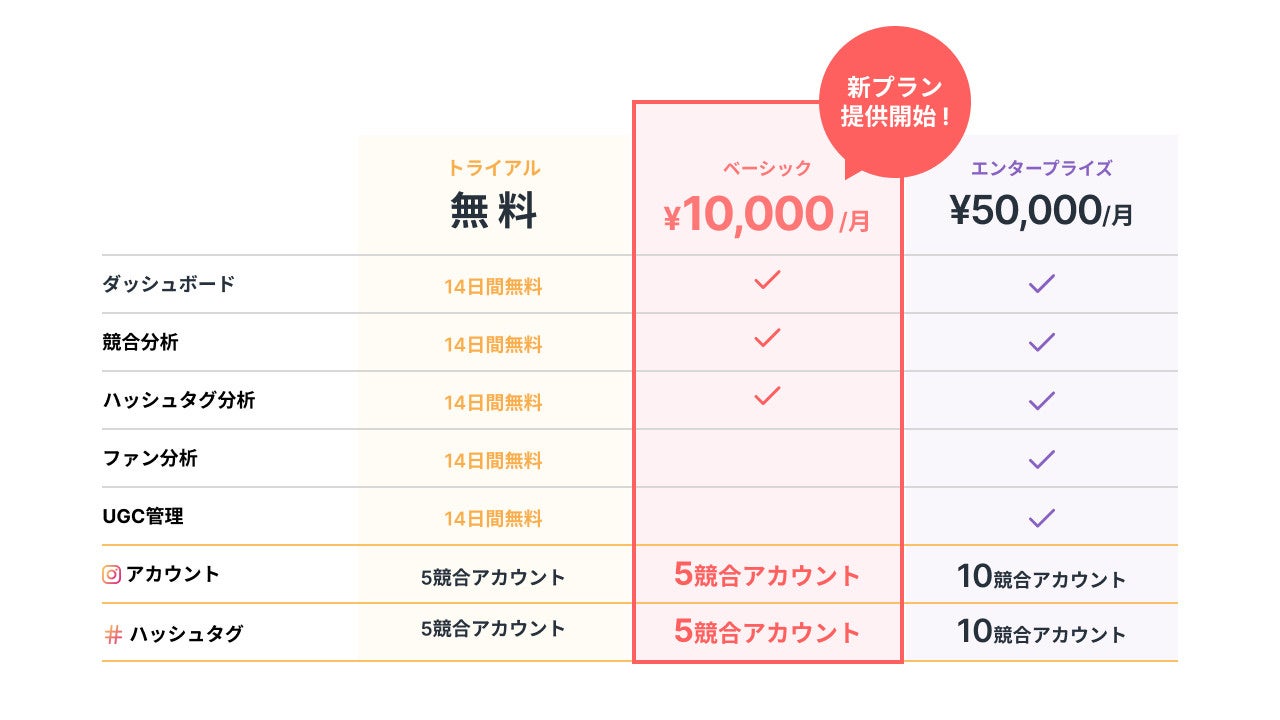Click the Basic plan 競合分析 checkmark
The height and width of the screenshot is (720, 1280).
(x=767, y=339)
